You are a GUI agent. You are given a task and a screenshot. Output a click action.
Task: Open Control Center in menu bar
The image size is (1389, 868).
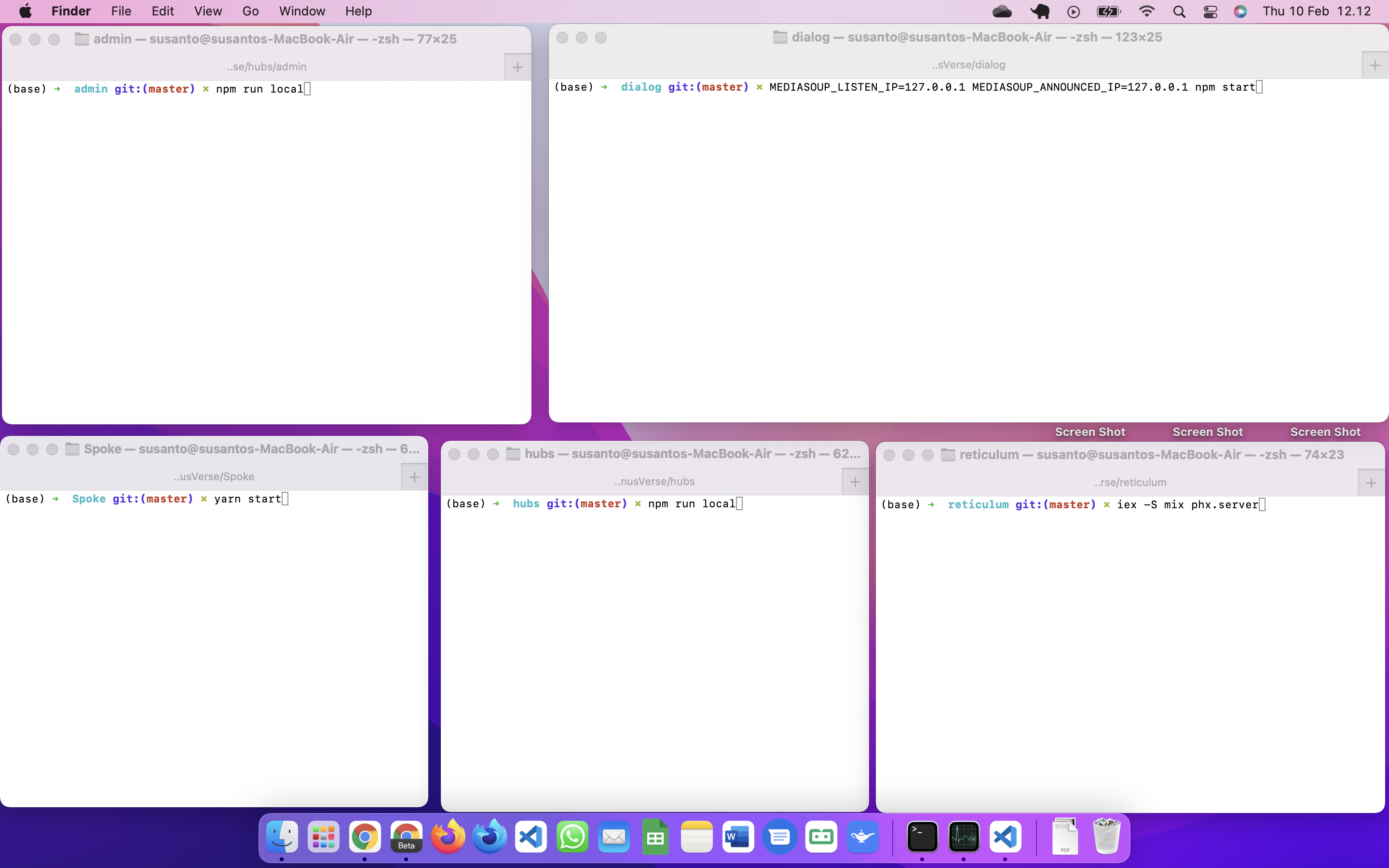[1210, 12]
